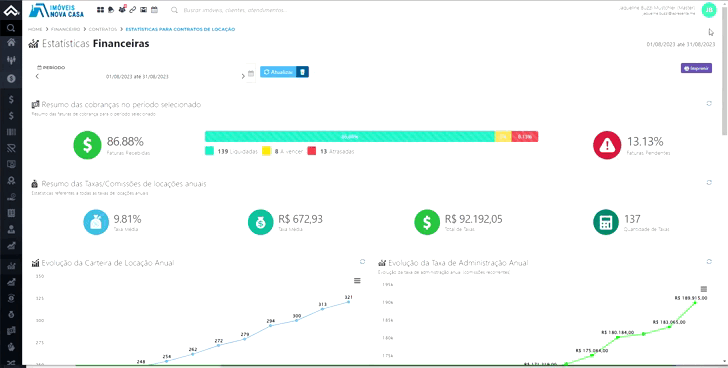Viewport: 728px width, 368px height.
Task: Click the 13.13% Faturas Pendentes value
Action: coord(645,142)
